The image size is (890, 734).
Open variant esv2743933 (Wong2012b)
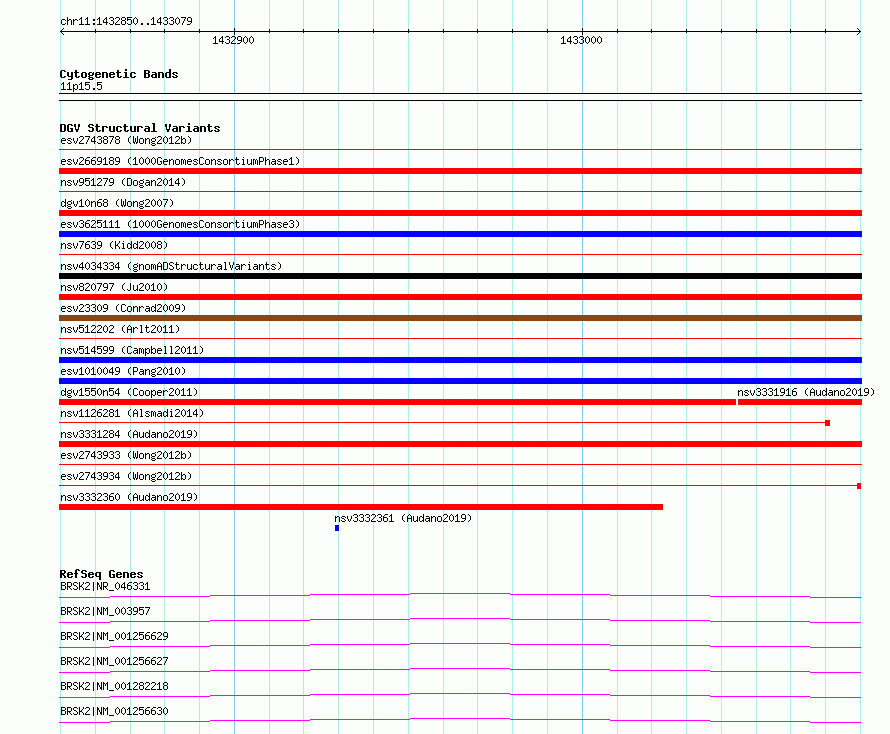[x=126, y=455]
